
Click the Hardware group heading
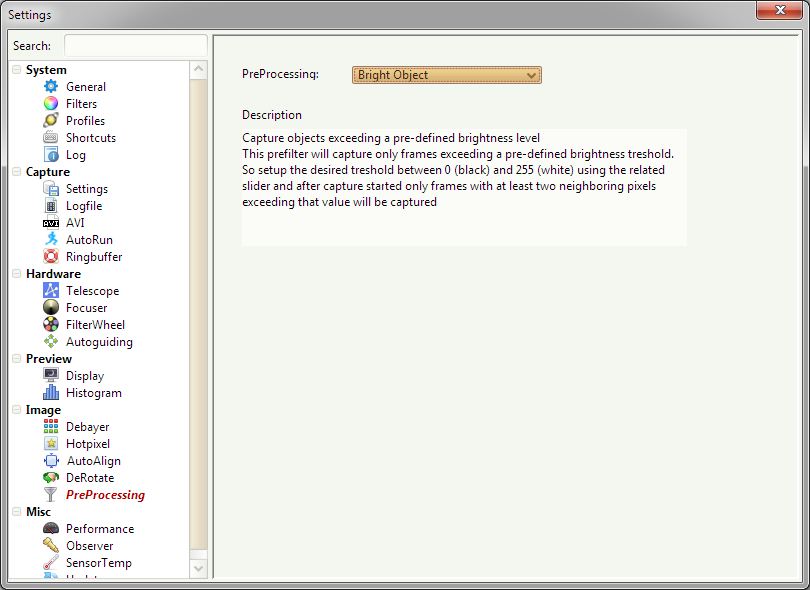[x=53, y=274]
